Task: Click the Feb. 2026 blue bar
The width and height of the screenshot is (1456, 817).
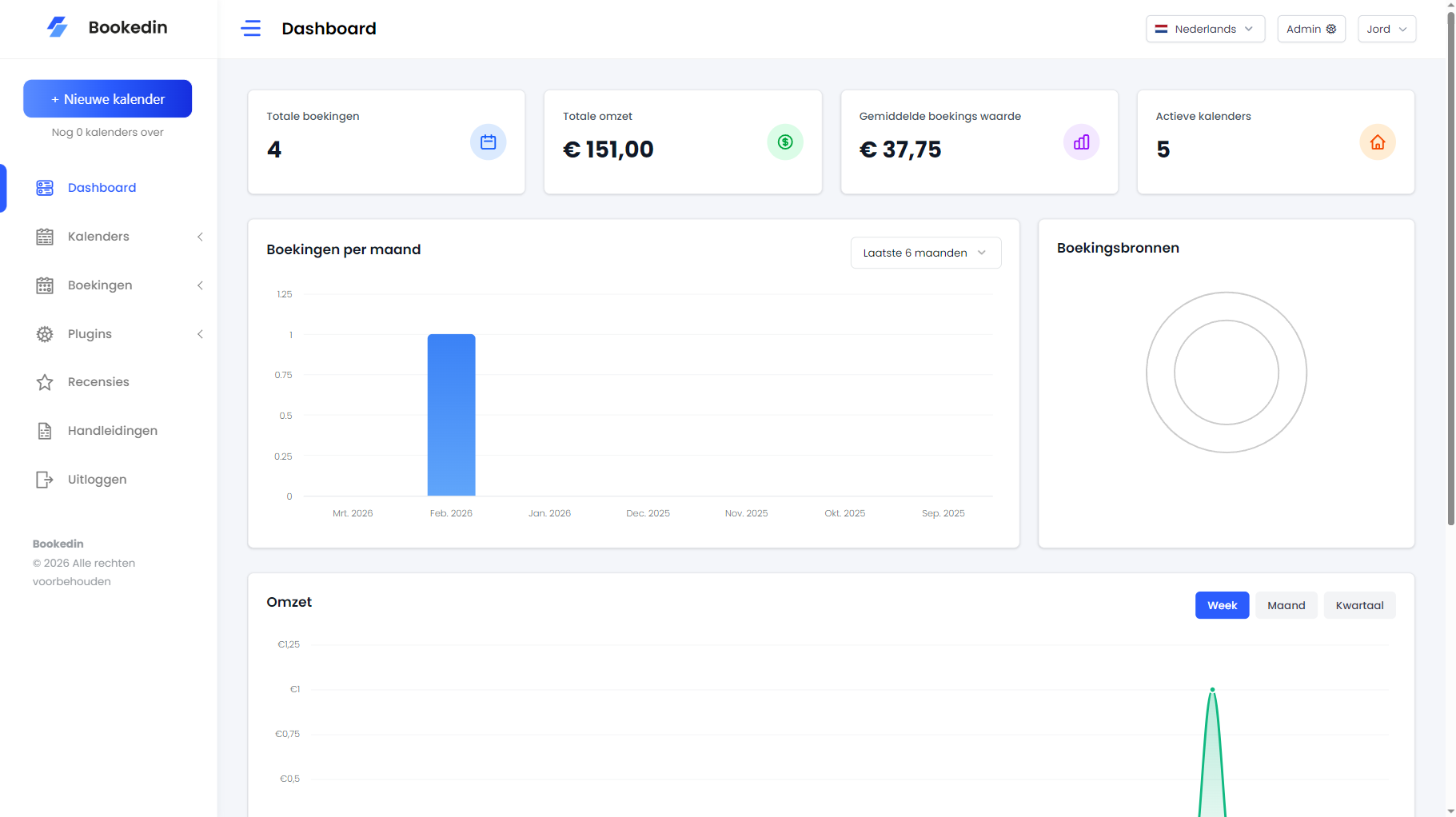Action: click(451, 415)
